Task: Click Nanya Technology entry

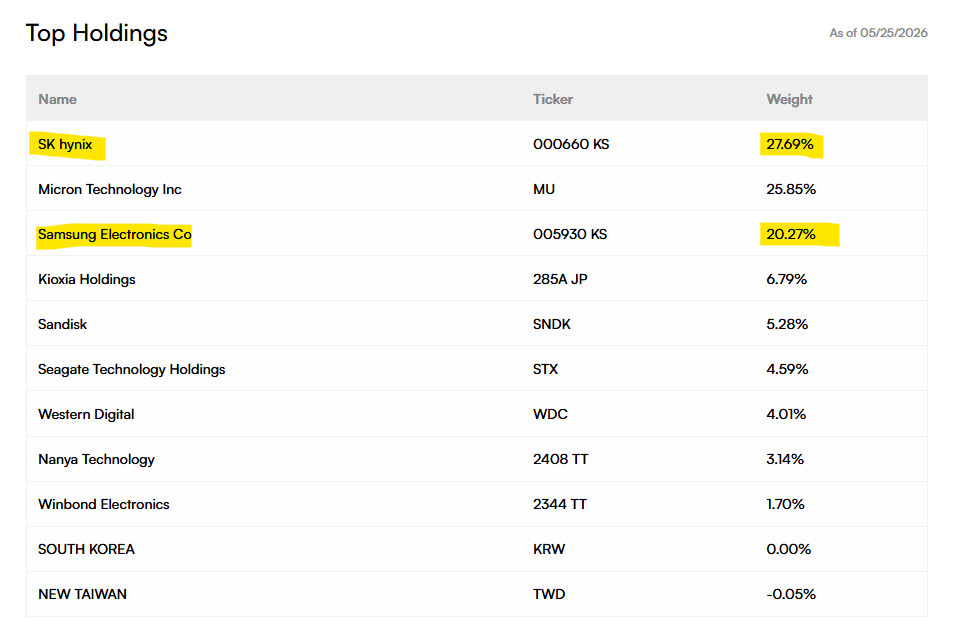Action: point(96,460)
